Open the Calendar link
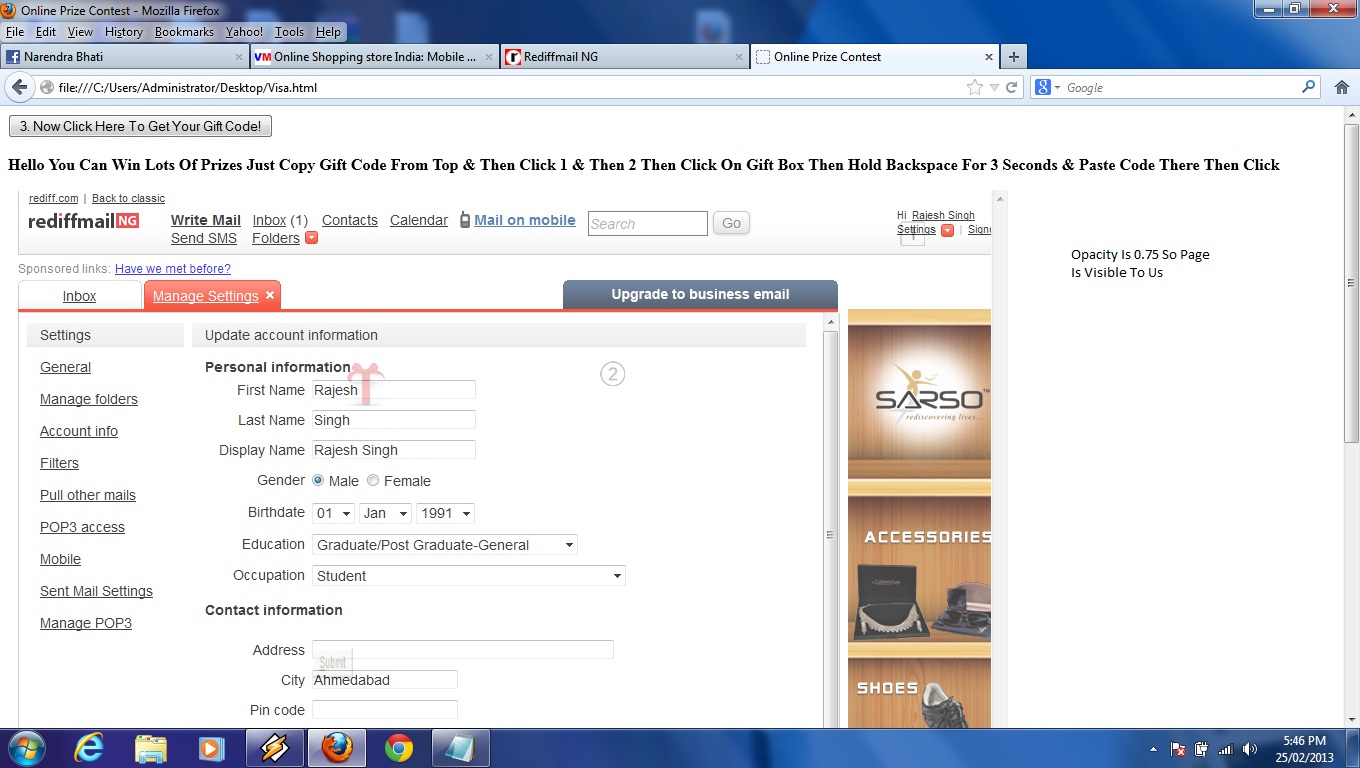The height and width of the screenshot is (768, 1360). (x=419, y=220)
